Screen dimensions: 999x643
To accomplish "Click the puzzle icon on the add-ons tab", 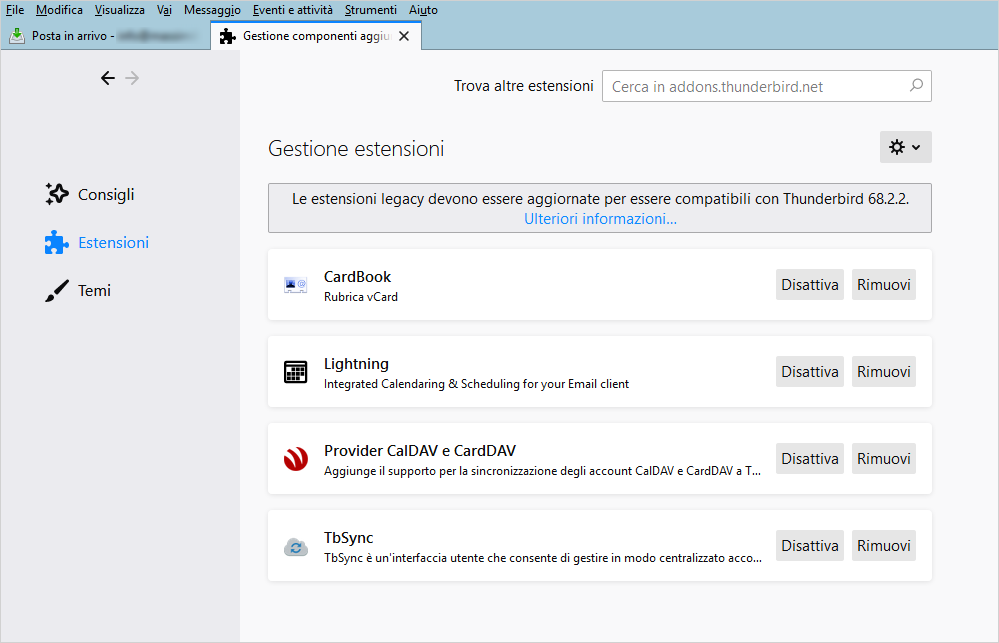I will tap(227, 36).
